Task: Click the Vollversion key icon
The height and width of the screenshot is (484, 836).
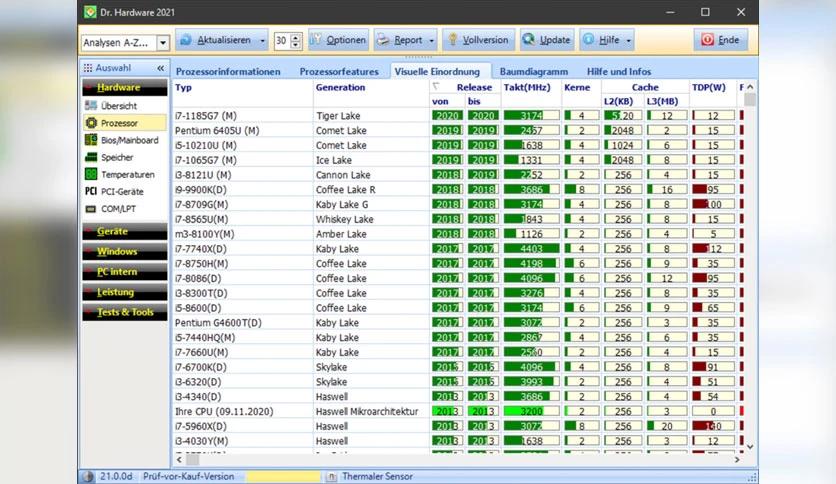Action: click(453, 40)
